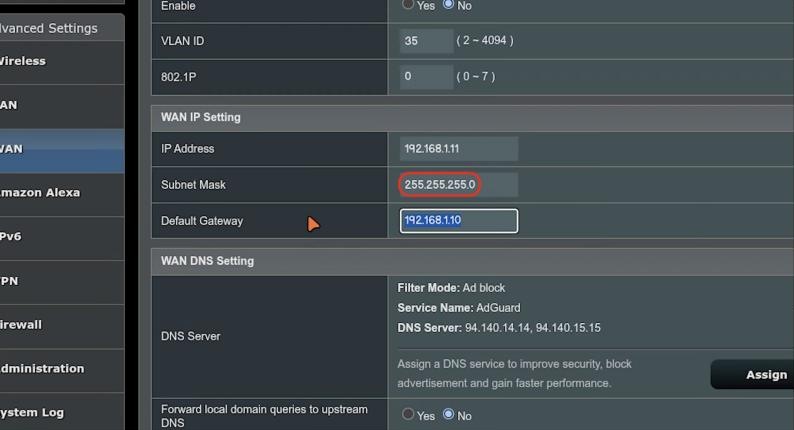Click the VLAN ID range hint (2 ~ 4094)

pyautogui.click(x=485, y=41)
